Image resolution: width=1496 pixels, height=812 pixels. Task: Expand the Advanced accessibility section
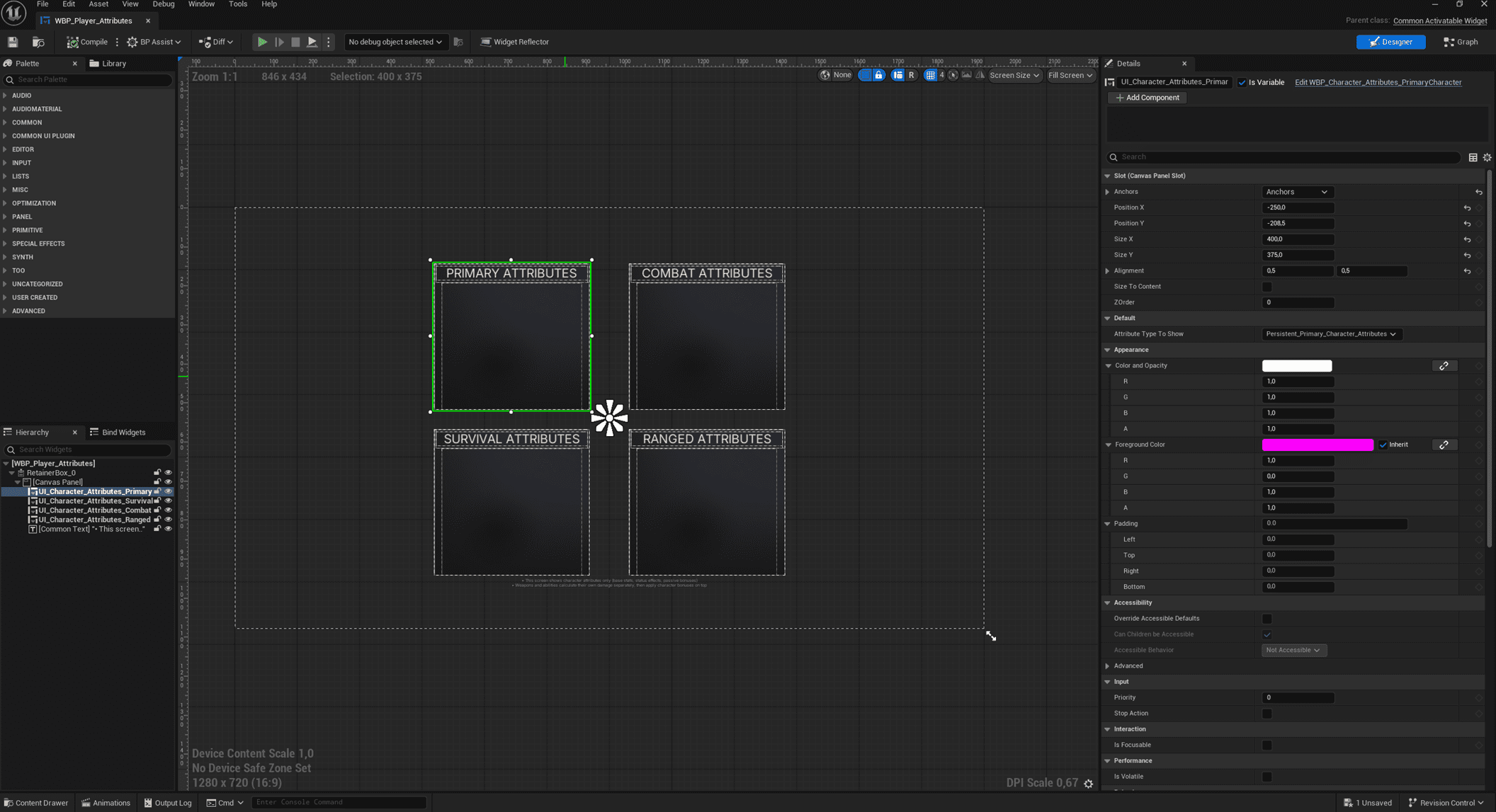(1107, 666)
